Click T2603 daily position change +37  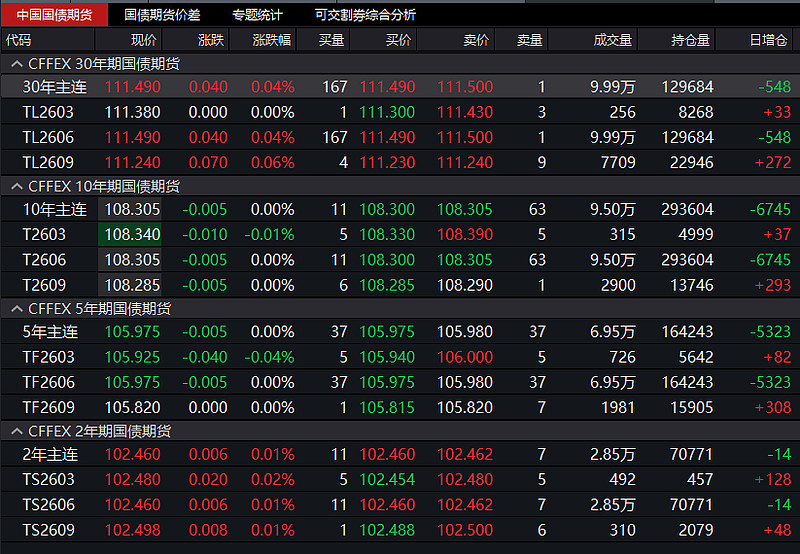(x=777, y=234)
